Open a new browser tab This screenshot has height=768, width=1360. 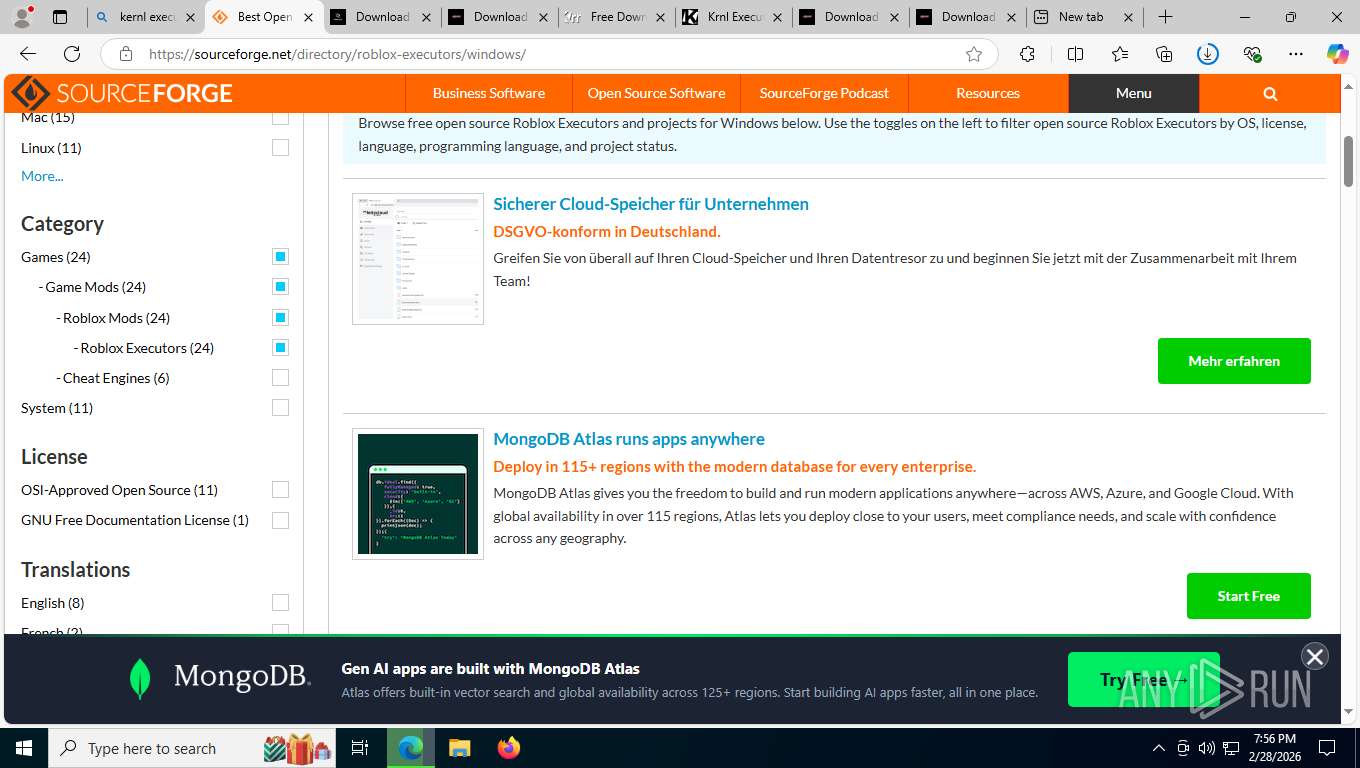pyautogui.click(x=1165, y=17)
